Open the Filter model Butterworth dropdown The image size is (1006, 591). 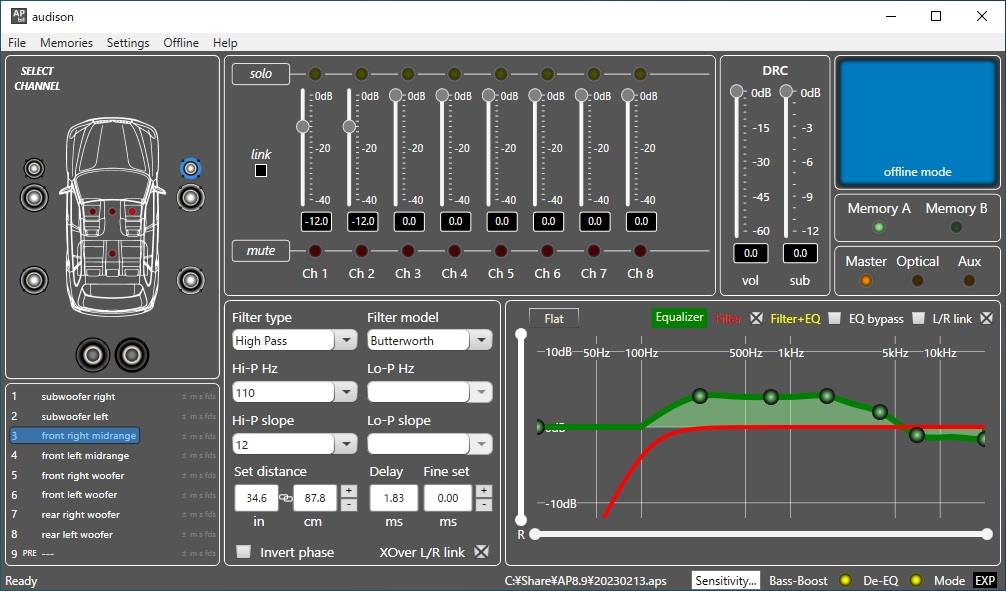coord(481,340)
